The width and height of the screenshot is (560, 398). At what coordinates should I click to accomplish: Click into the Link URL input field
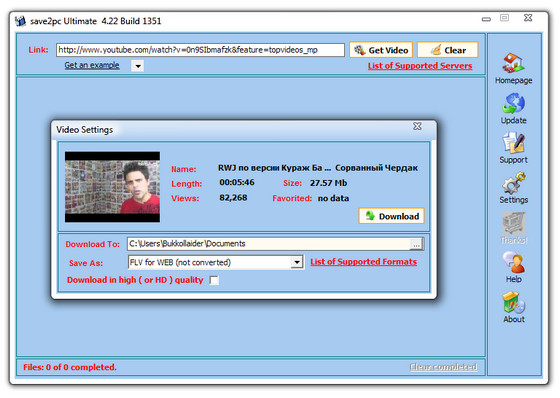click(200, 50)
